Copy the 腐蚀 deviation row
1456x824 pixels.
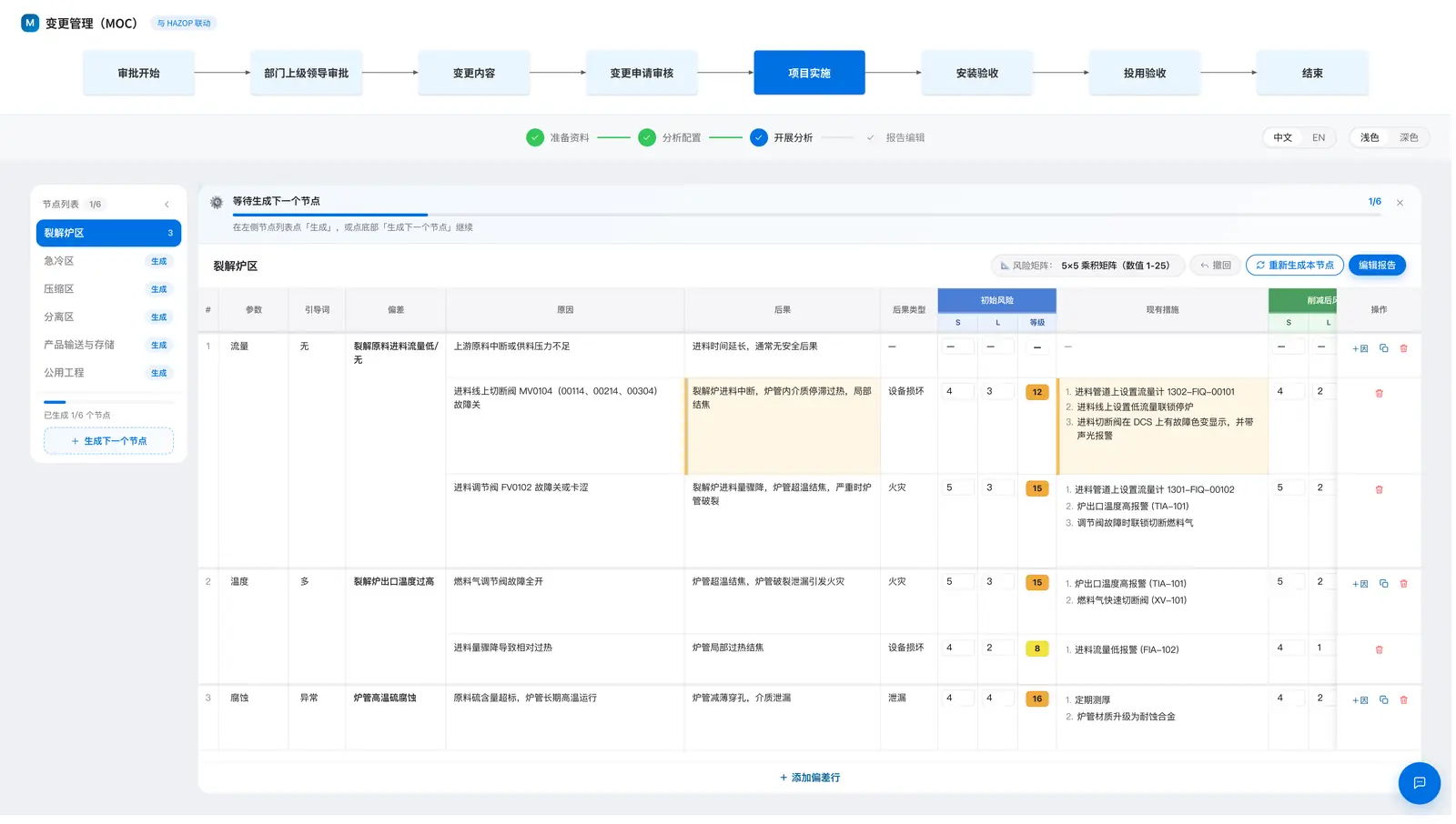coord(1384,700)
